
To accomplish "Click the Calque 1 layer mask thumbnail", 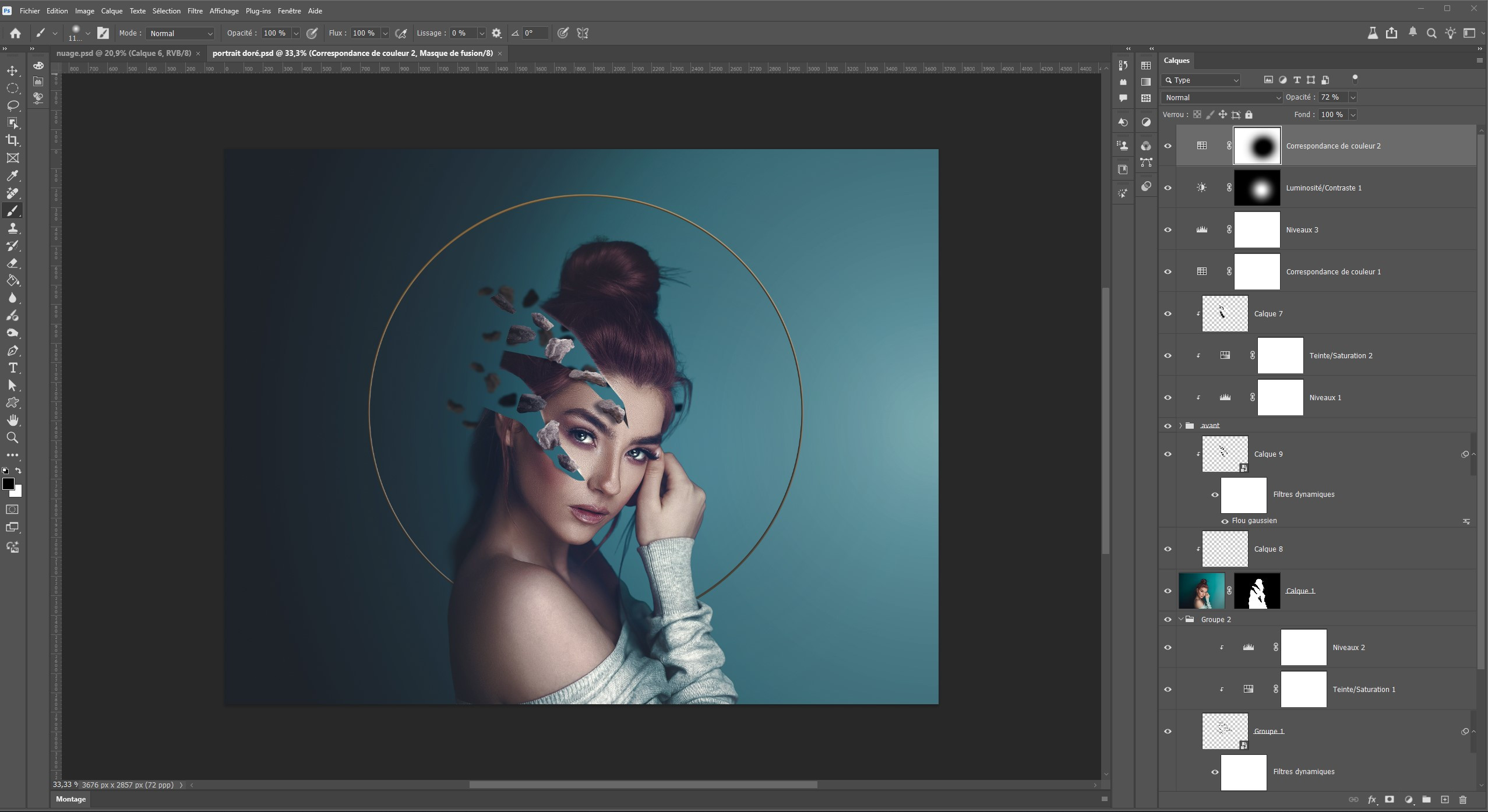I will pos(1257,591).
